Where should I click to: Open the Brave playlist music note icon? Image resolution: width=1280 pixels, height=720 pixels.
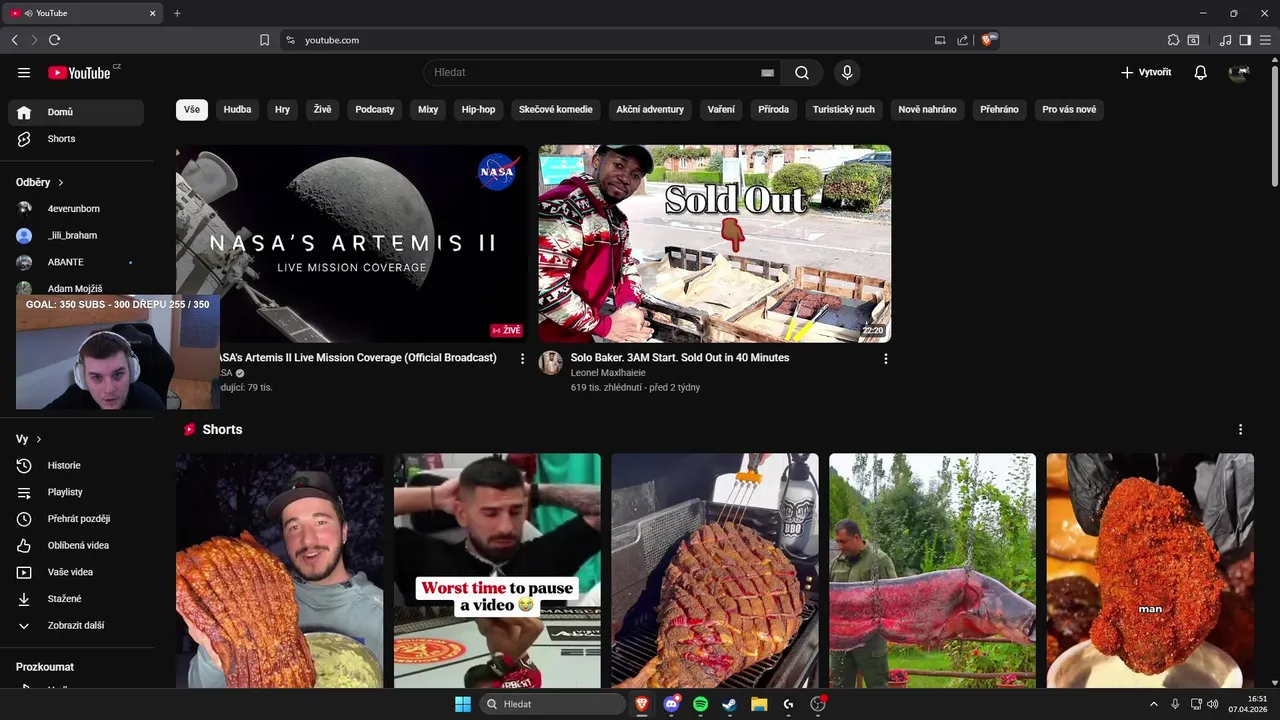point(1226,40)
